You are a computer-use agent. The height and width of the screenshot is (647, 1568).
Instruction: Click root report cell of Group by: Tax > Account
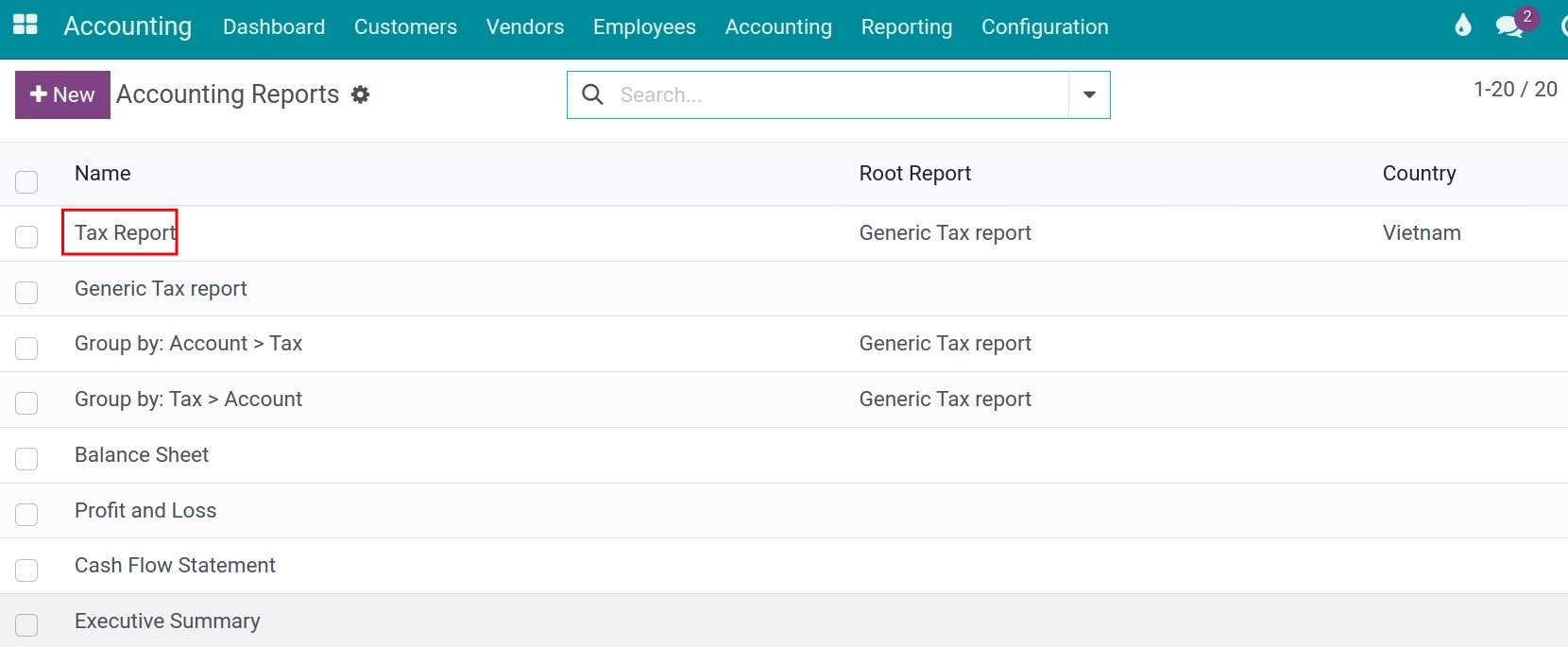point(946,399)
